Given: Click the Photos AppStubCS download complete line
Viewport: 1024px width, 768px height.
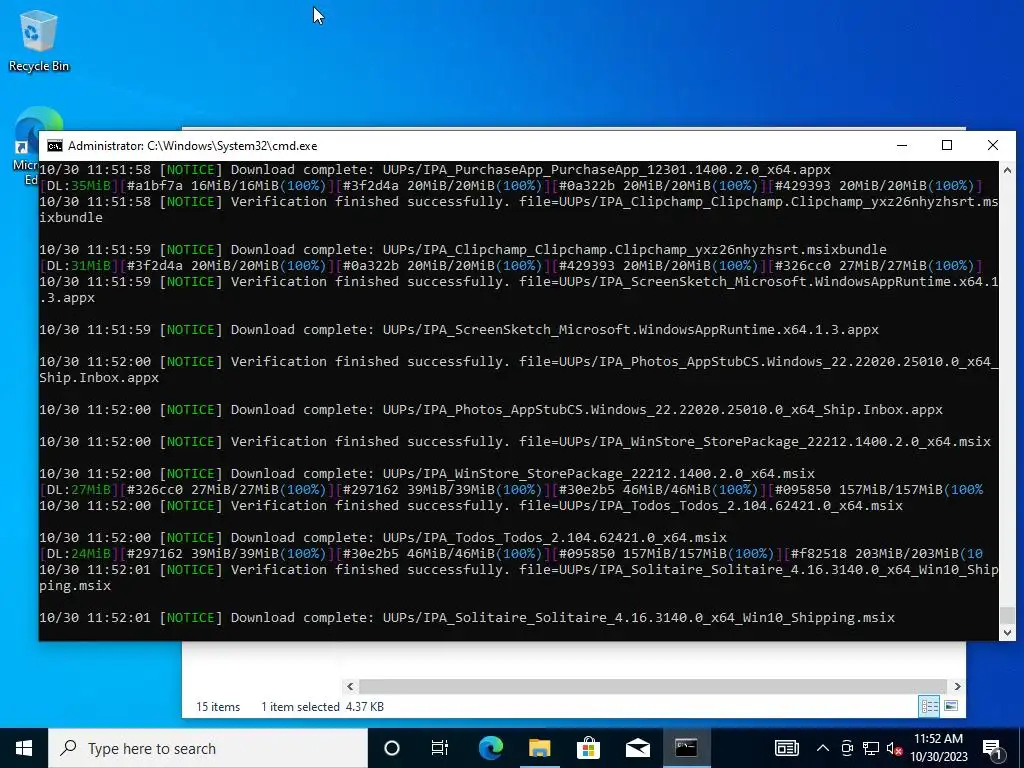Looking at the screenshot, I should pyautogui.click(x=491, y=409).
